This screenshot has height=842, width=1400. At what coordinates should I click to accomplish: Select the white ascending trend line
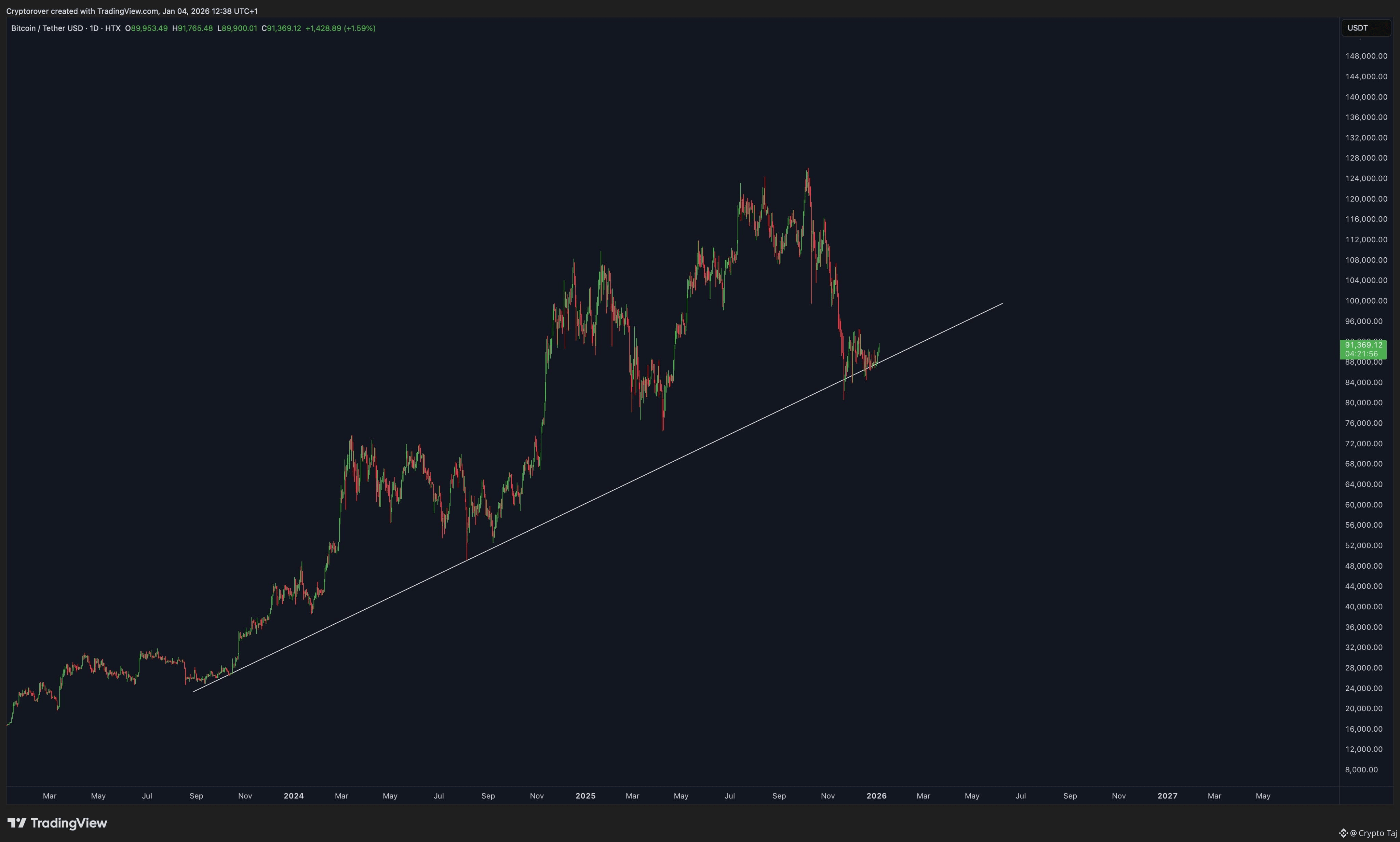click(x=598, y=498)
